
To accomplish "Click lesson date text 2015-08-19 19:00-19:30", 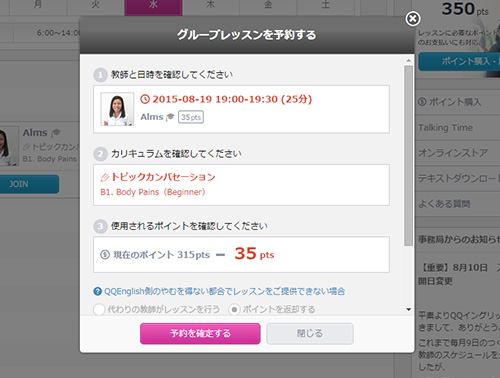I will [x=232, y=99].
